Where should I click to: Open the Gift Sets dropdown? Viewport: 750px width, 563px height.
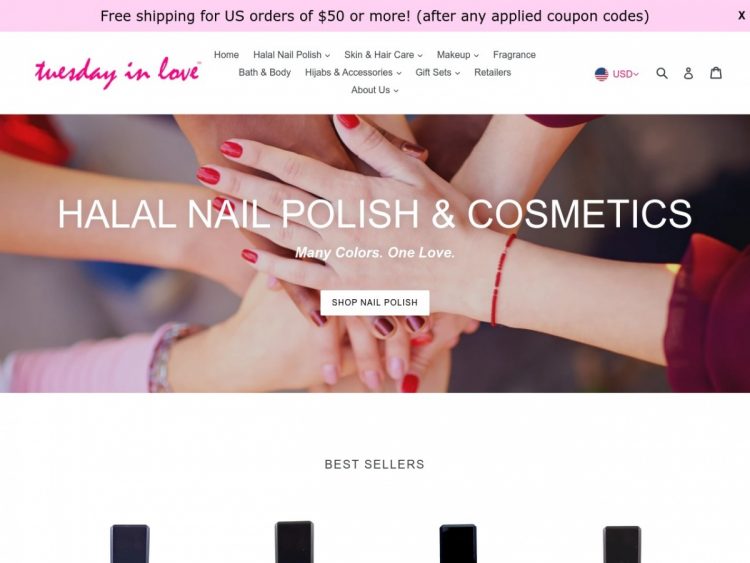[438, 73]
